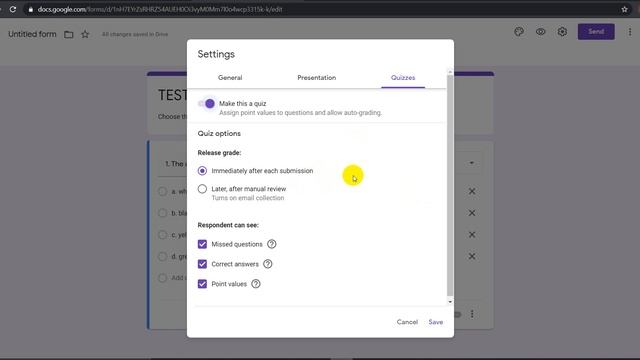Image resolution: width=640 pixels, height=360 pixels.
Task: Click the settings dialog scrollbar
Action: pyautogui.click(x=450, y=186)
